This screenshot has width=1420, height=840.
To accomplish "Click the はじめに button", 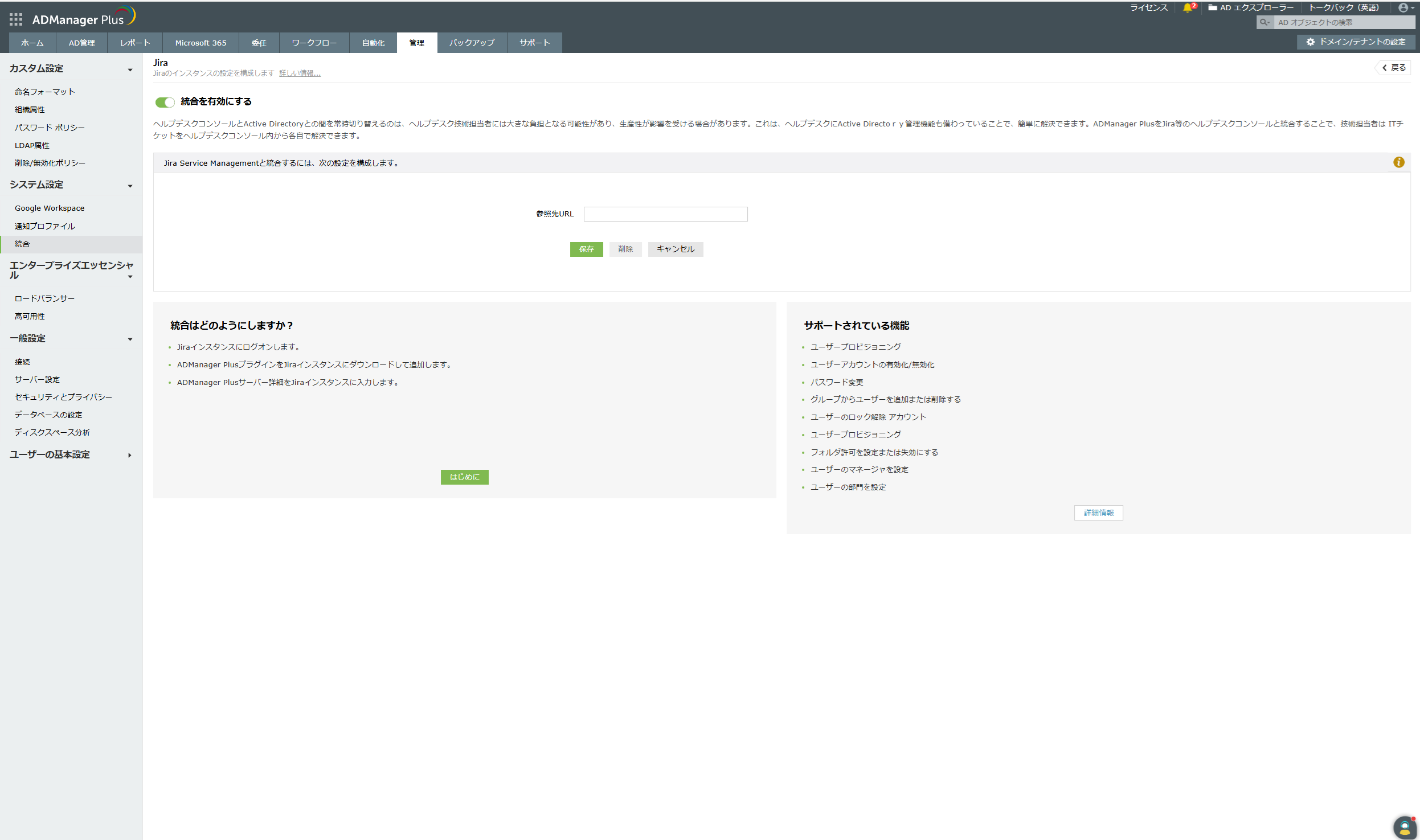I will click(464, 477).
